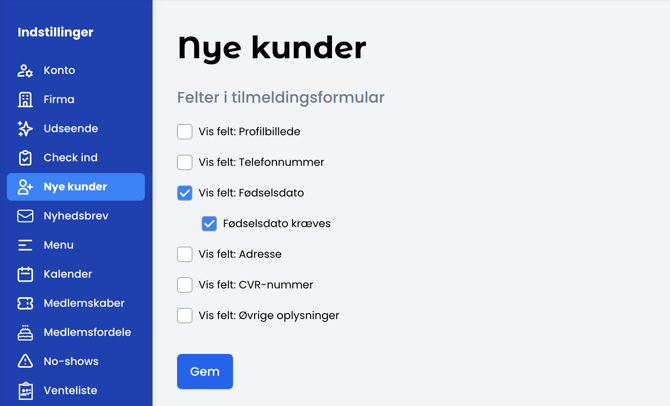The height and width of the screenshot is (406, 670).
Task: Click the Udseende sparkle icon
Action: tap(25, 129)
